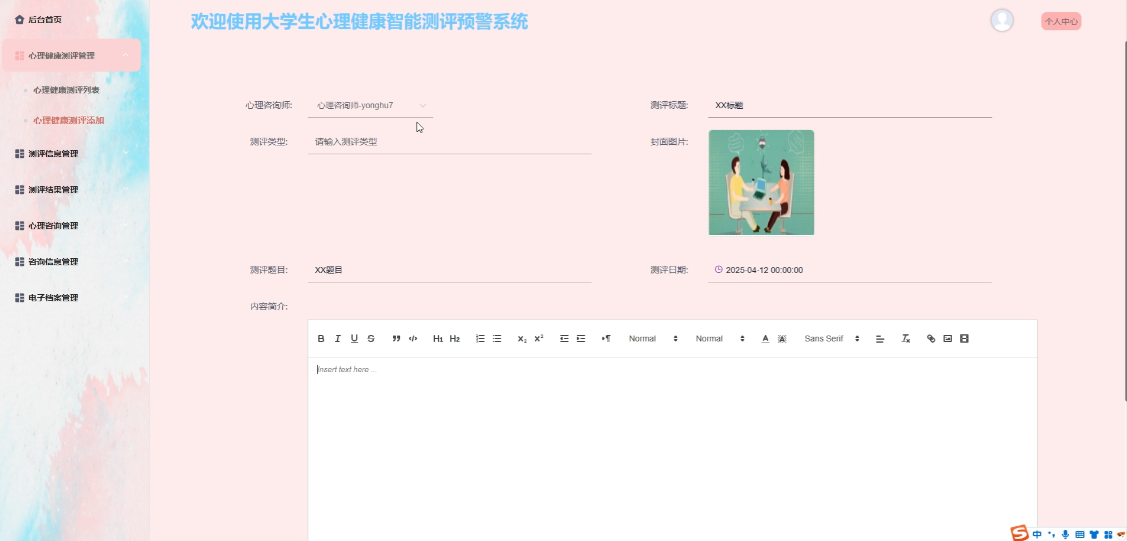
Task: Apply subscript formatting
Action: coord(523,338)
